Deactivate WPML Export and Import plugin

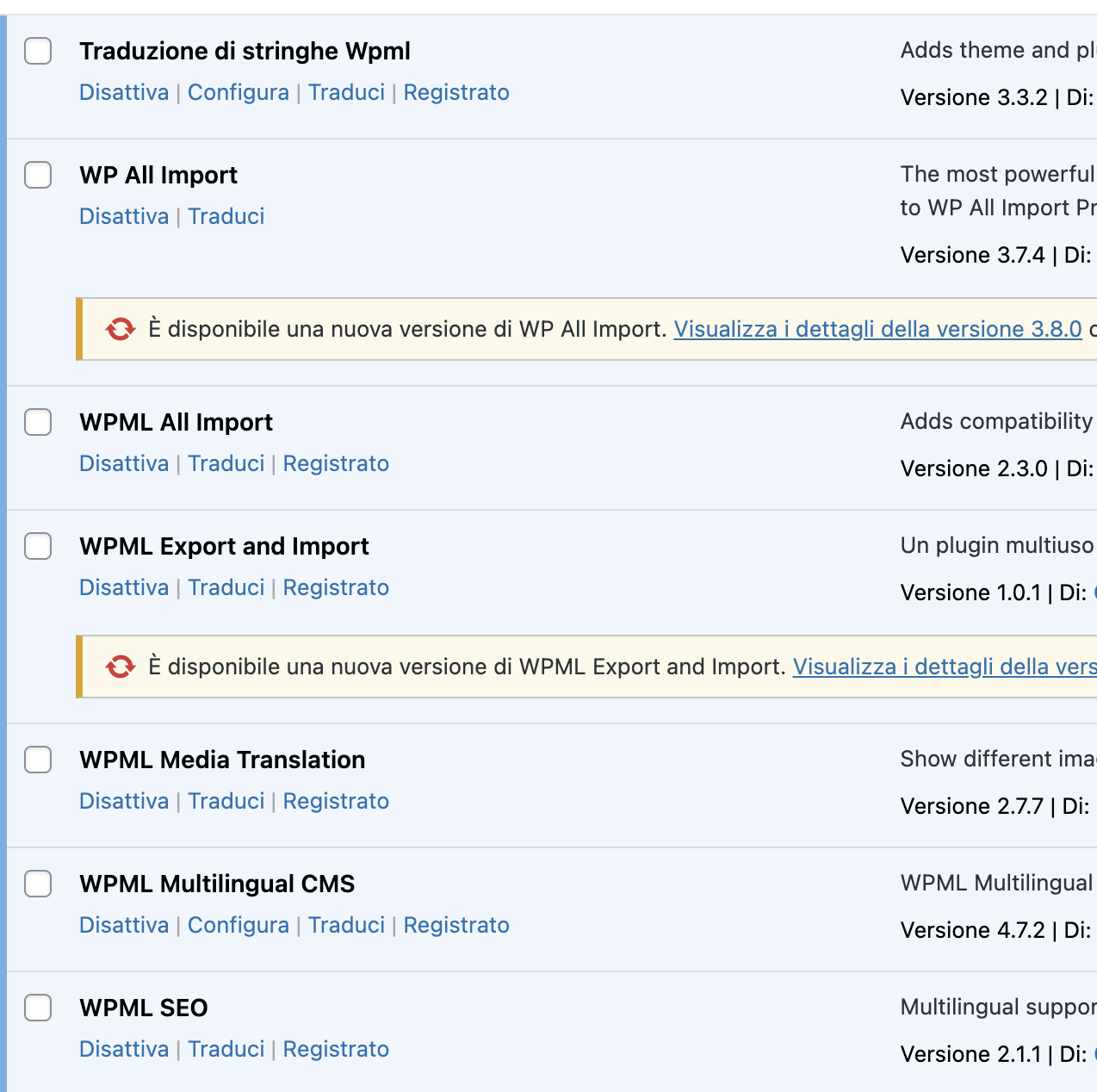point(124,587)
